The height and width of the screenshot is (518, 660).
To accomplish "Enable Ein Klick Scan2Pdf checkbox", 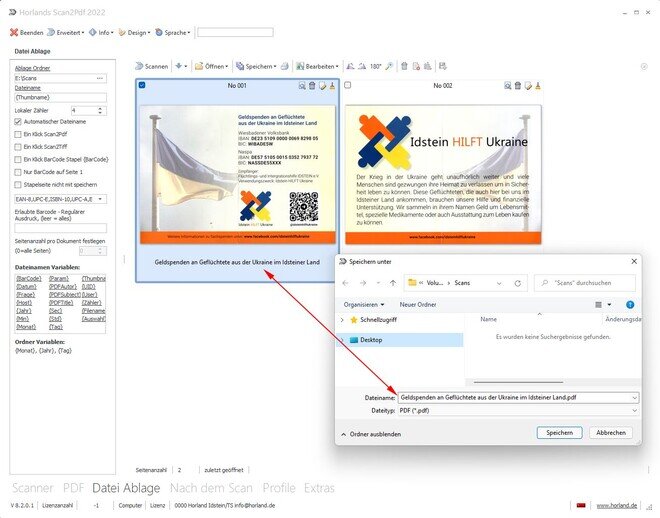I will pyautogui.click(x=18, y=134).
